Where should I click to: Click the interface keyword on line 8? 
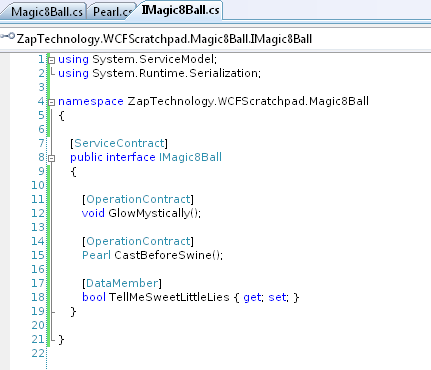(131, 157)
